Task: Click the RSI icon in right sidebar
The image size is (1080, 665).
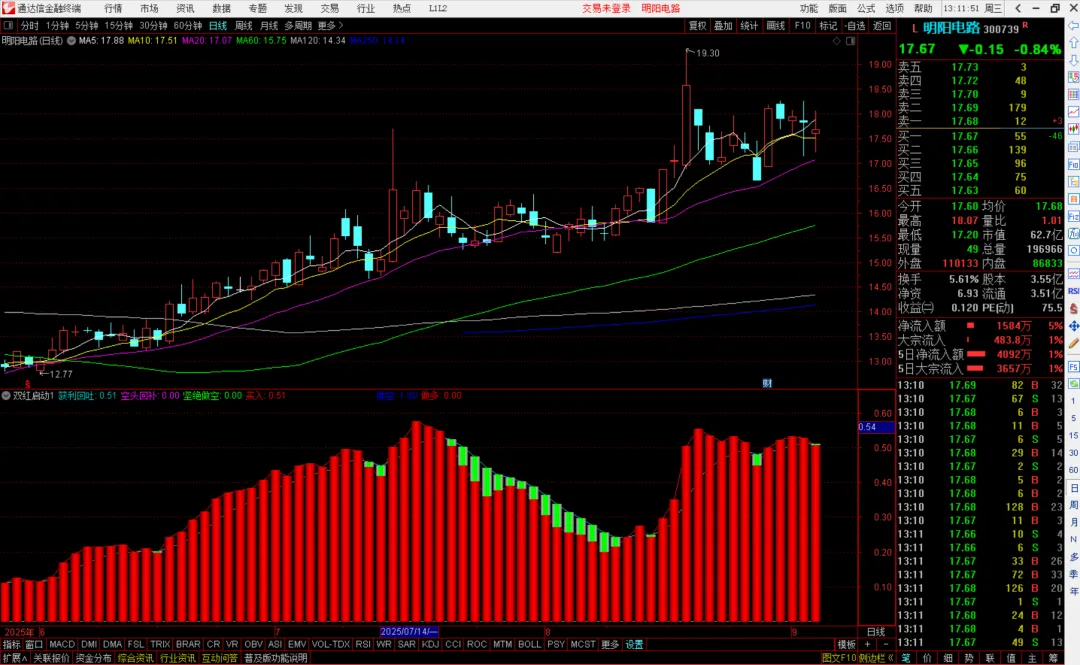Action: point(1074,291)
